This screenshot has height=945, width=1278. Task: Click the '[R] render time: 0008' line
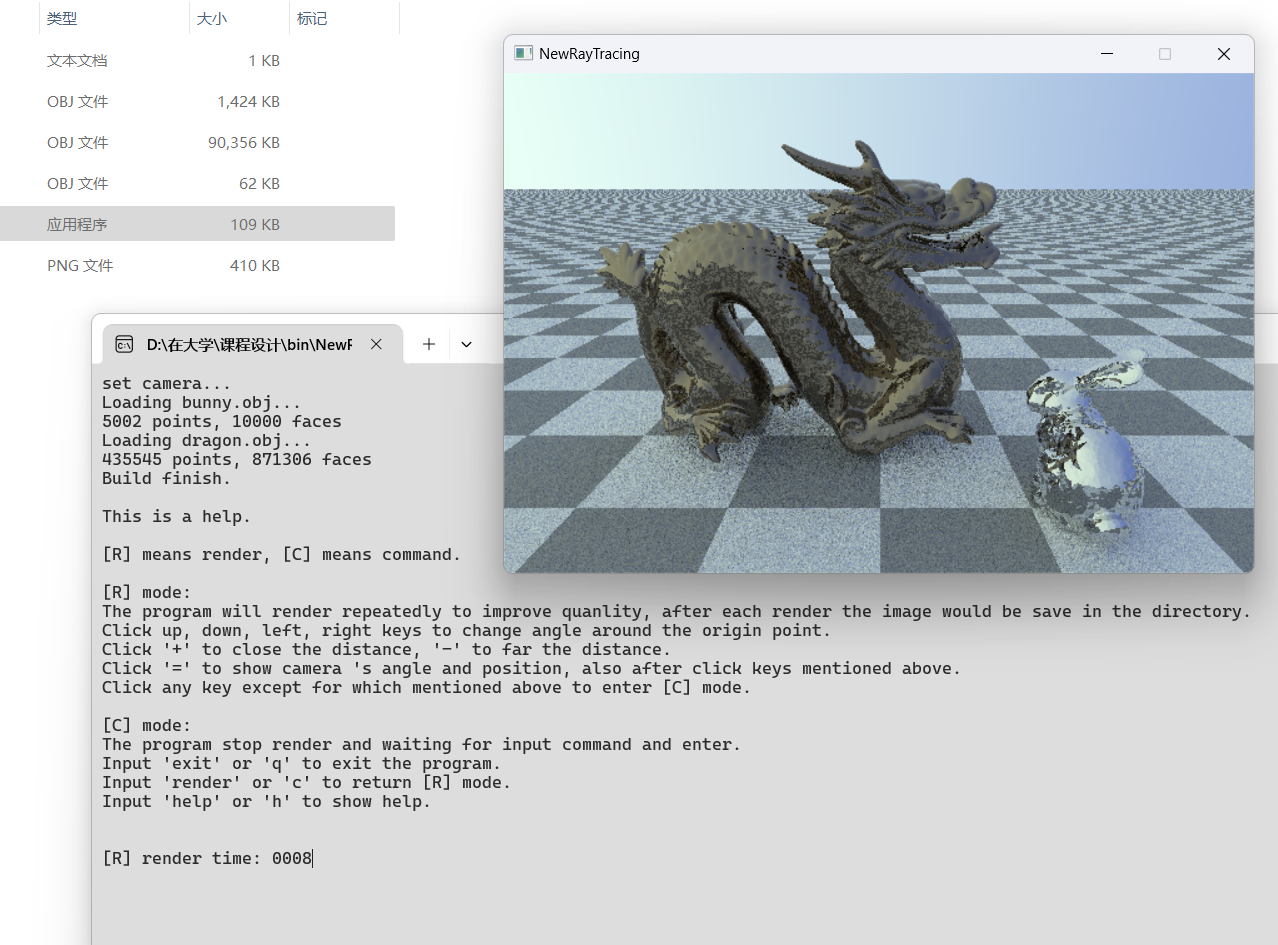point(207,858)
